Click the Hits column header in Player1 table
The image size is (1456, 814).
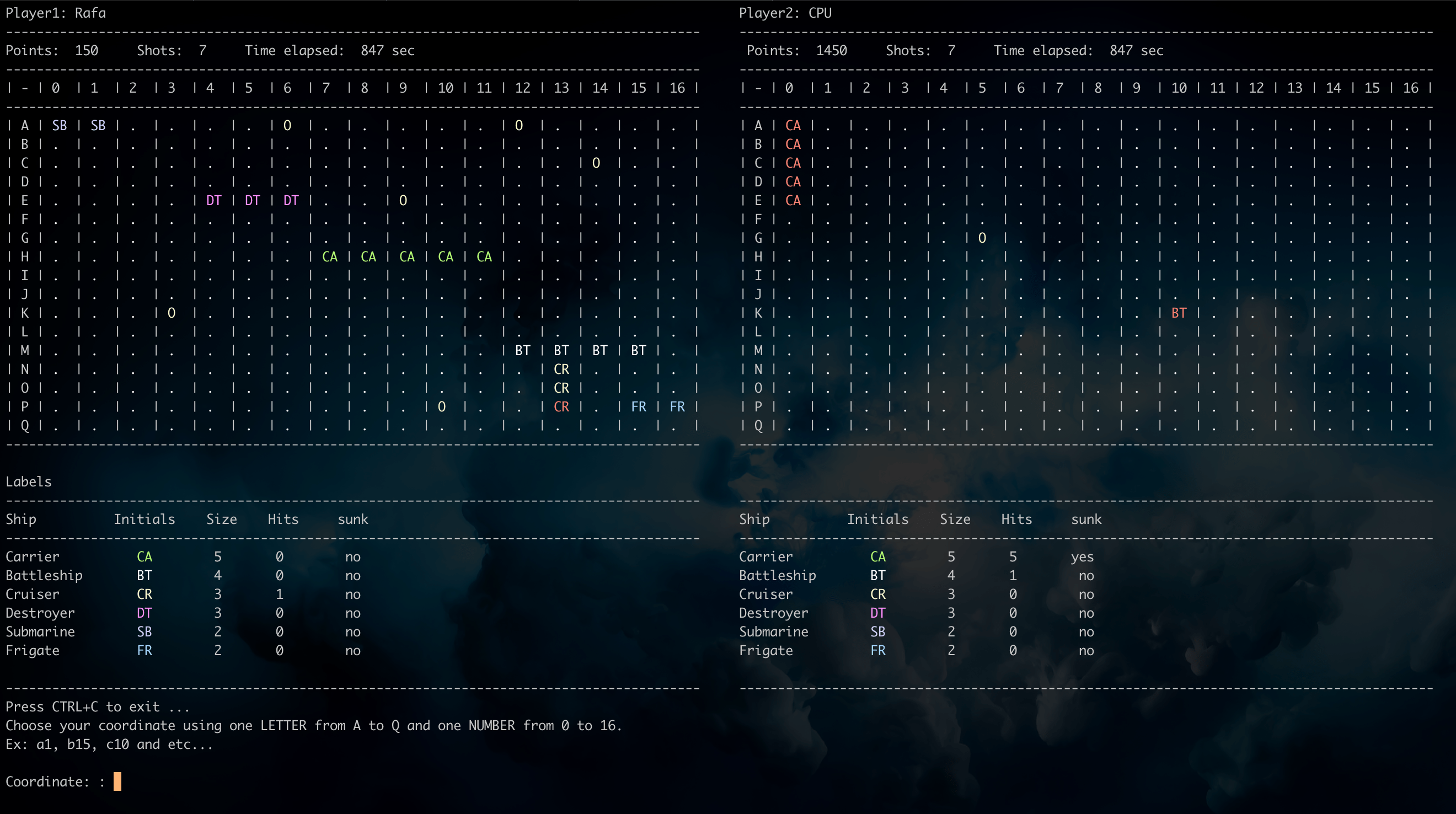click(282, 519)
